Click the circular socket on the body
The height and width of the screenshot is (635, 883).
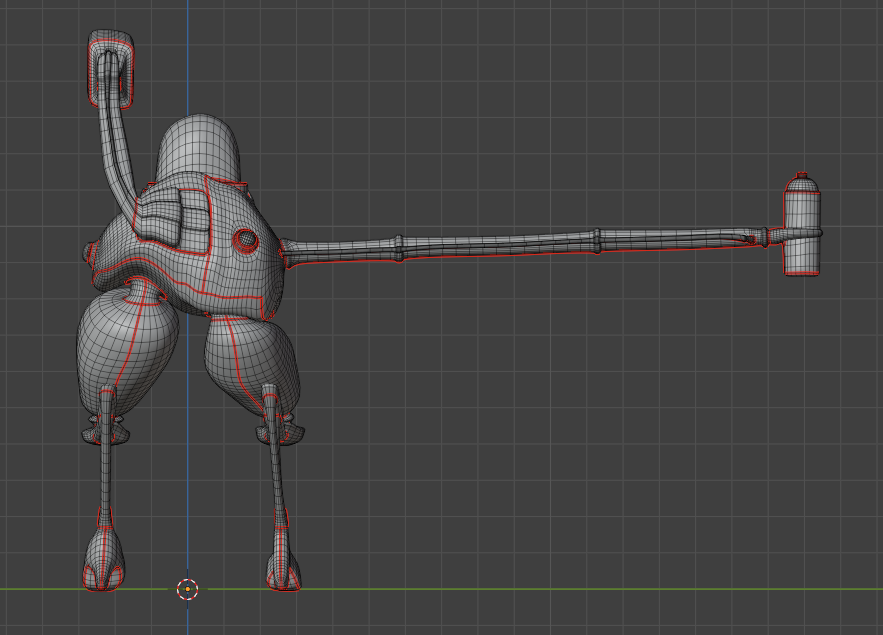pyautogui.click(x=246, y=240)
